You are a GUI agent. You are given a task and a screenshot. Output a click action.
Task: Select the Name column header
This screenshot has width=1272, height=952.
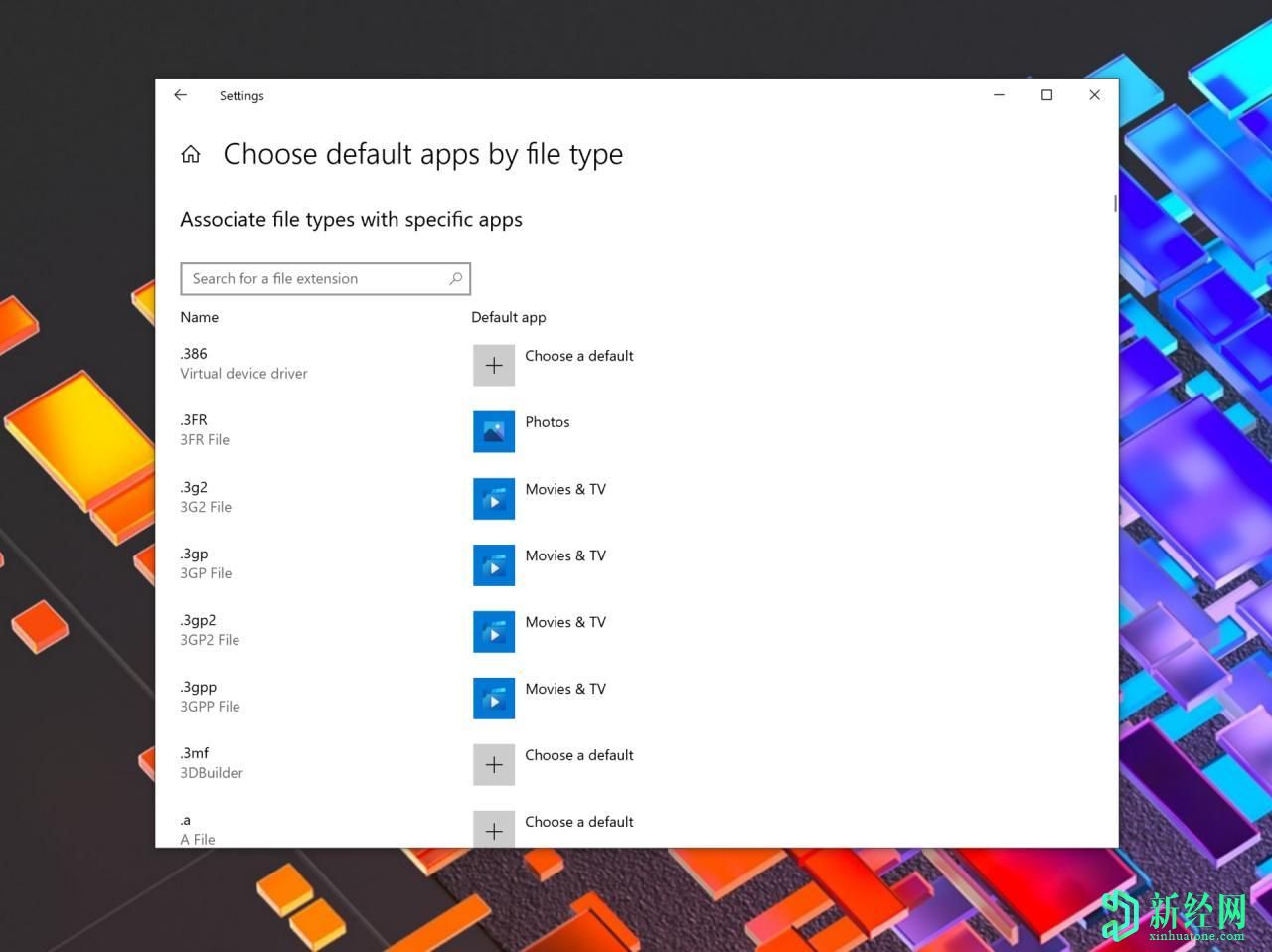pyautogui.click(x=199, y=317)
